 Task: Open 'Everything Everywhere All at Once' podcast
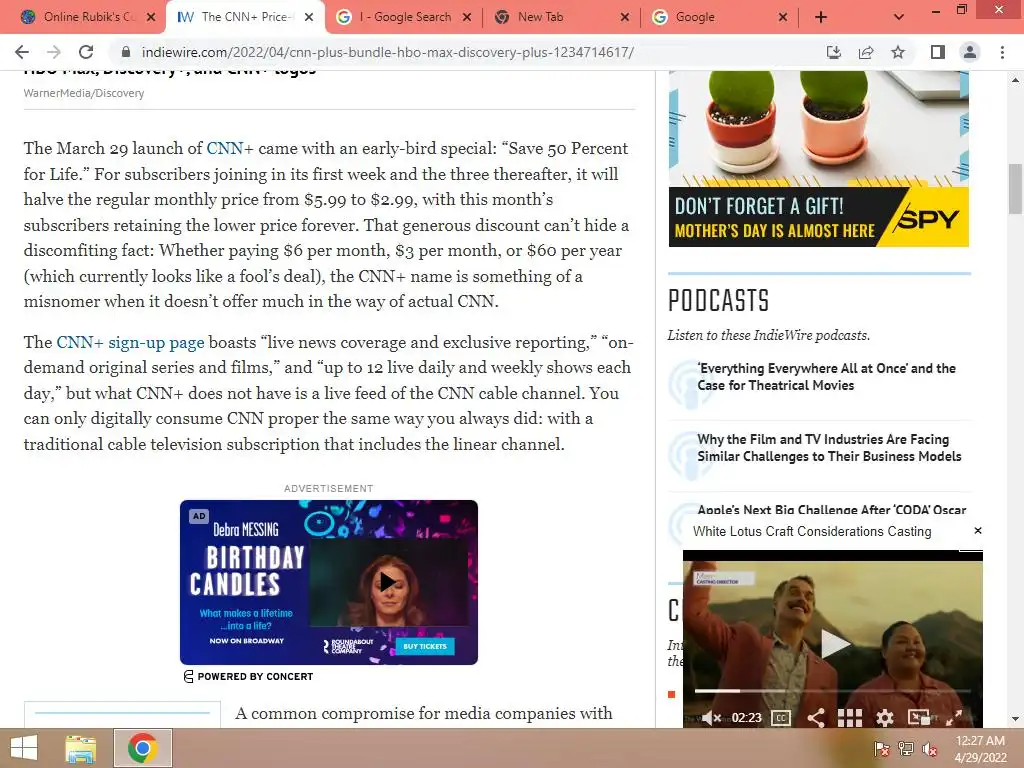826,377
